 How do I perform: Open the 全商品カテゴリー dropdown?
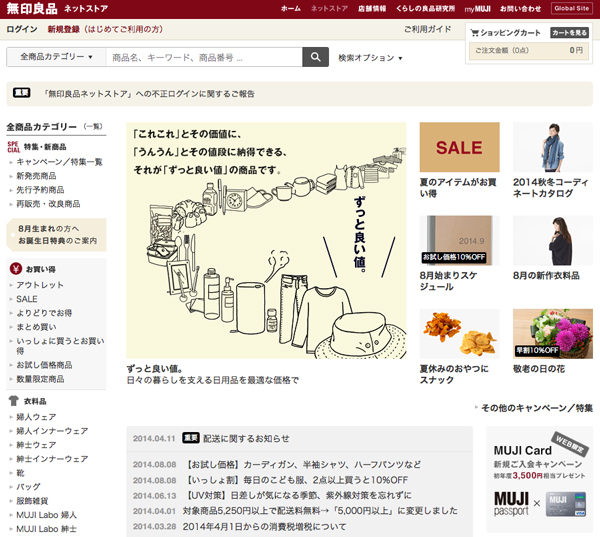(x=56, y=57)
